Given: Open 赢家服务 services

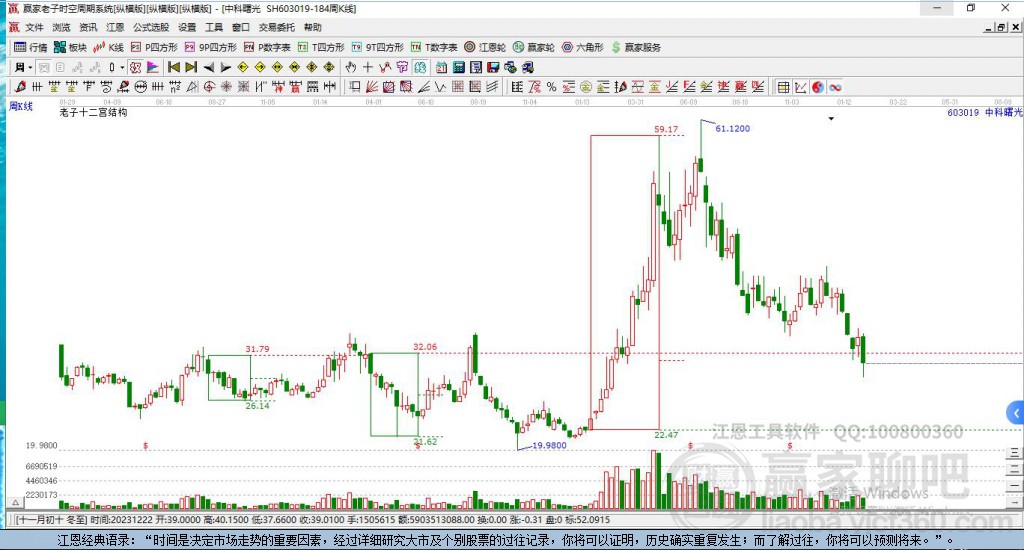Looking at the screenshot, I should point(636,47).
